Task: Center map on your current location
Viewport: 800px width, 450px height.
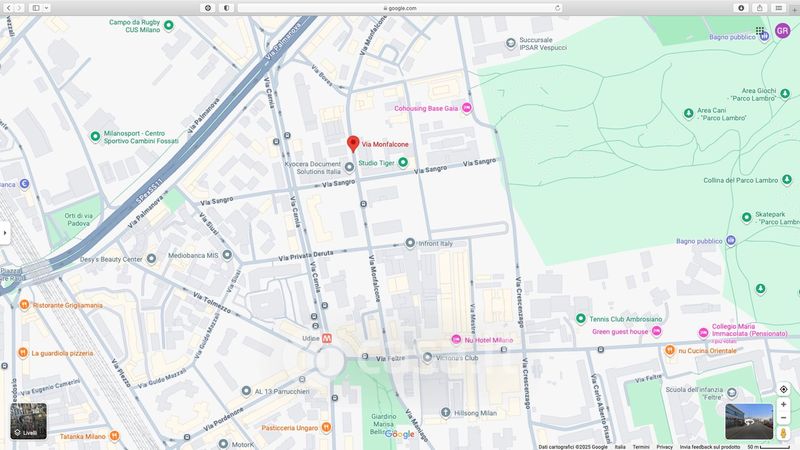Action: tap(783, 389)
